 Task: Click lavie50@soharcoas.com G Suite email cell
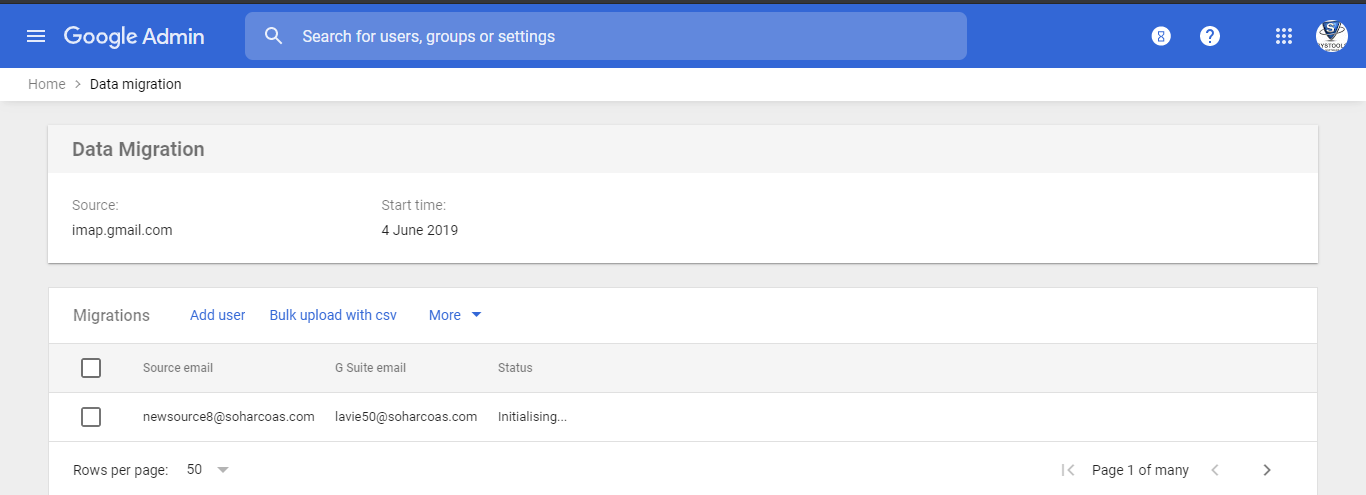[406, 417]
